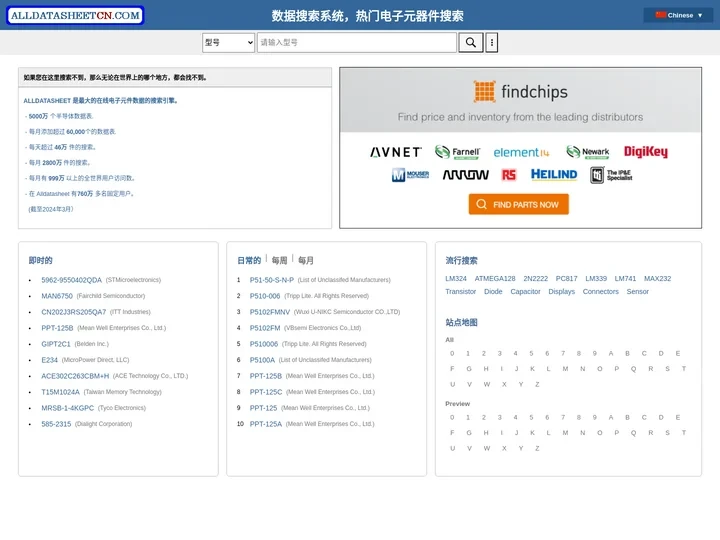Click digit 0 in the All sitemap
Viewport: 720px width, 540px height.
pos(452,354)
